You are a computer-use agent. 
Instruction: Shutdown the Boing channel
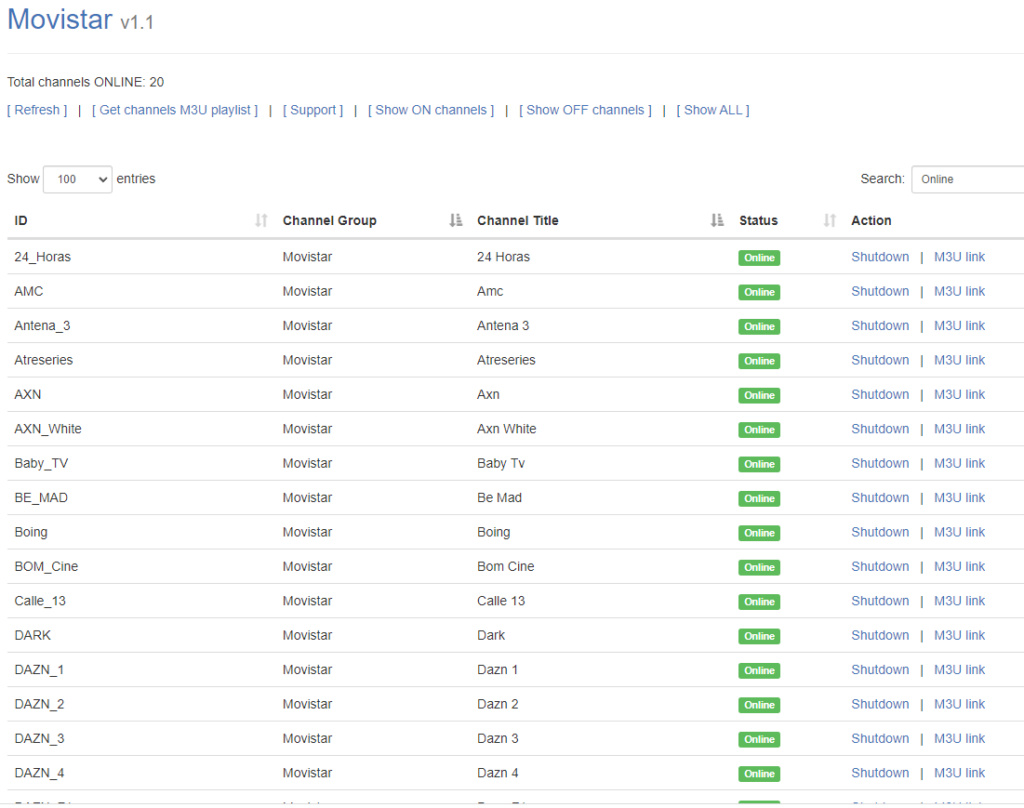click(880, 532)
